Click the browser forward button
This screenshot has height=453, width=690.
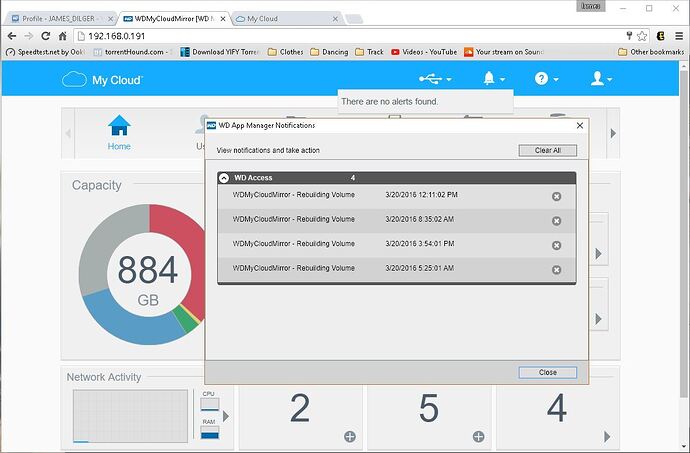click(29, 36)
